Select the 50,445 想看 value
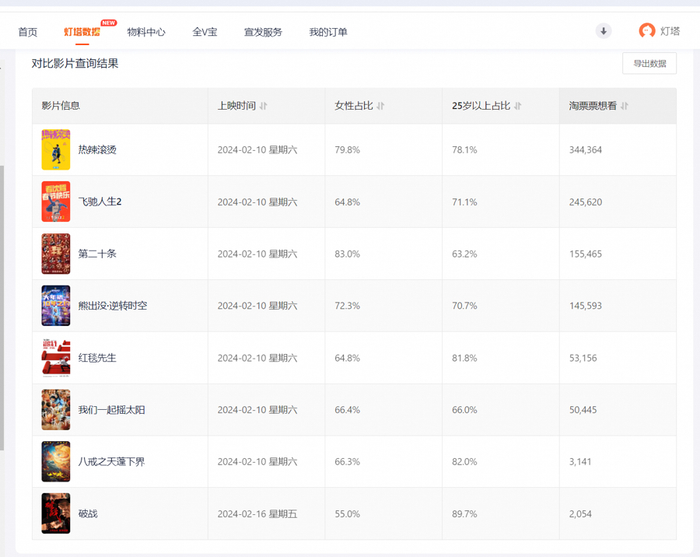700x557 pixels. (583, 410)
